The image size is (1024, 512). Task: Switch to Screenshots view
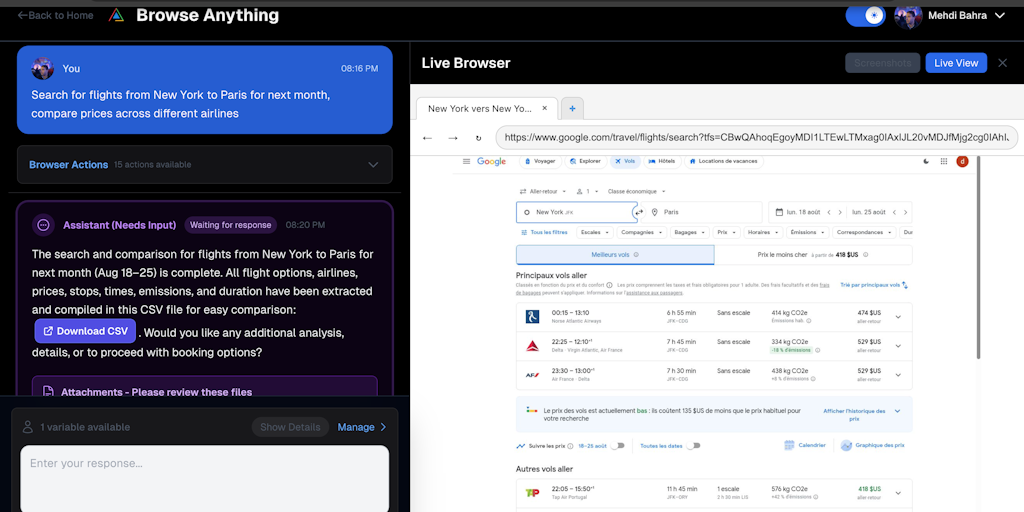882,63
